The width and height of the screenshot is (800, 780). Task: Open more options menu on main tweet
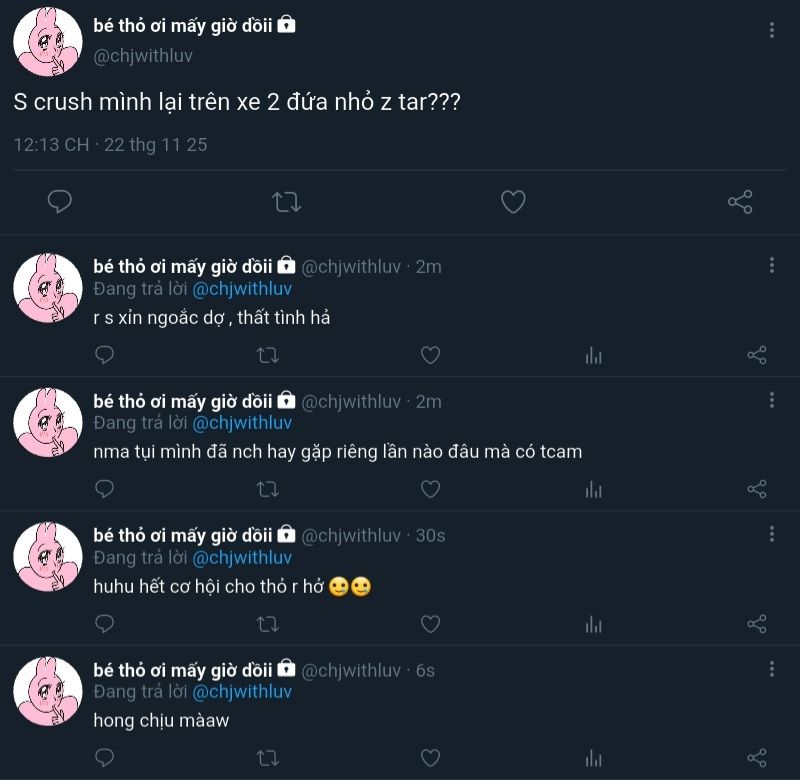click(771, 30)
